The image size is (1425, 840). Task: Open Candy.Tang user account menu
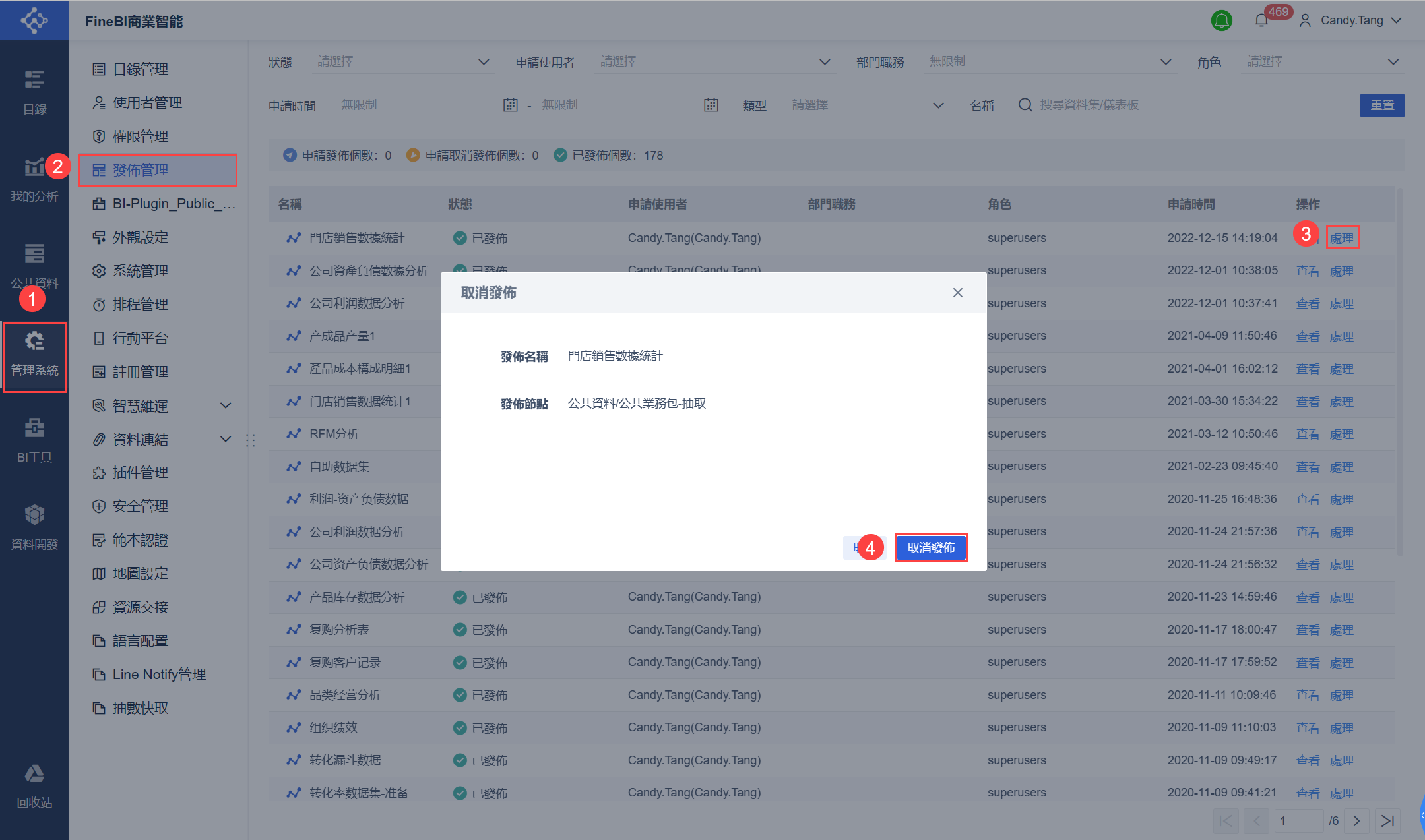click(1351, 20)
